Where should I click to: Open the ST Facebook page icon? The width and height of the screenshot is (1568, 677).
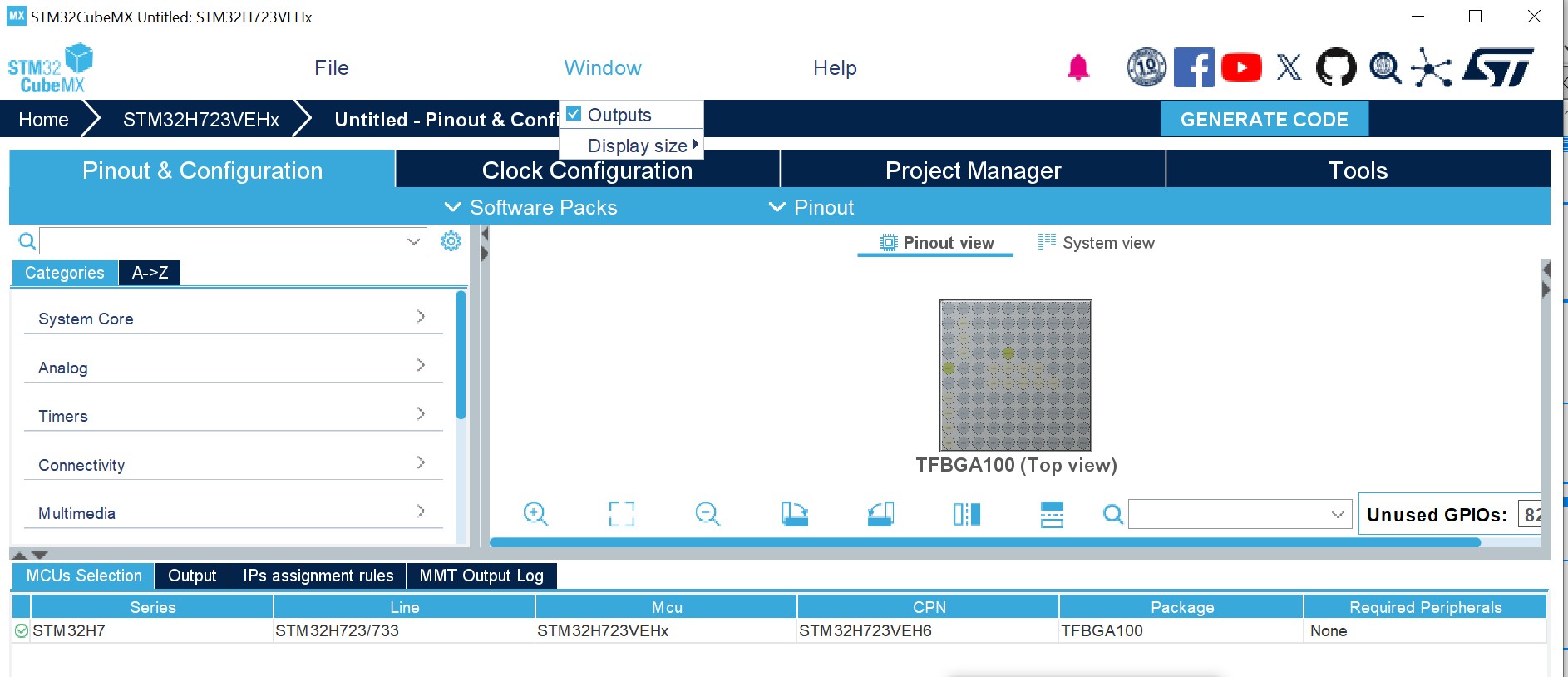(1194, 67)
